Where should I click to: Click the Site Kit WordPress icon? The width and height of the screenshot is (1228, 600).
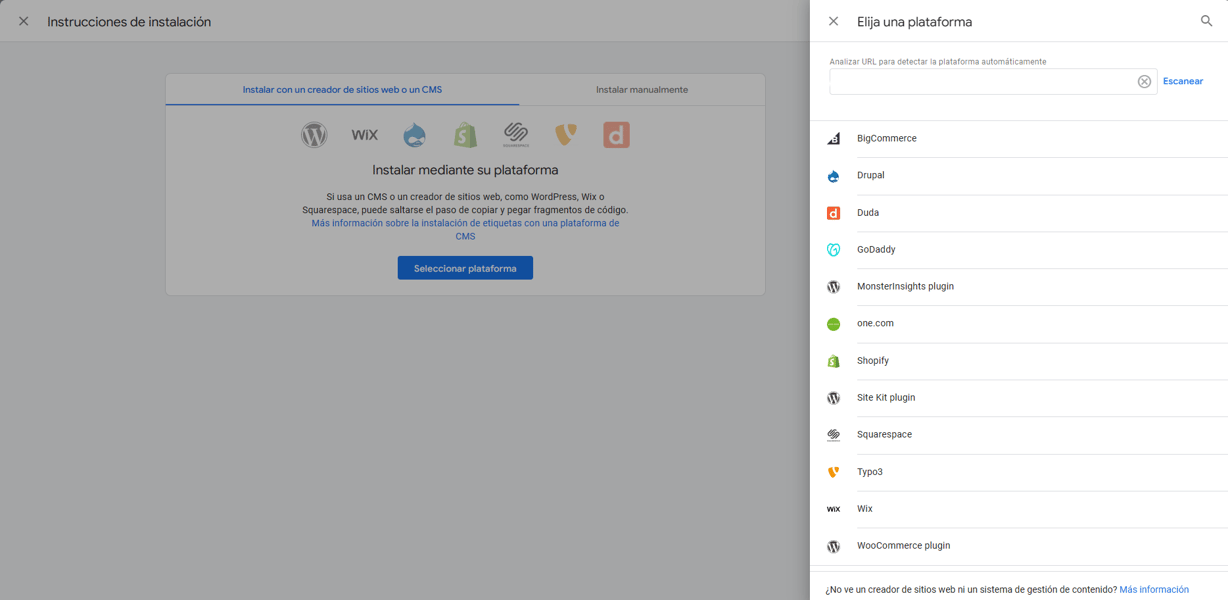click(x=833, y=398)
